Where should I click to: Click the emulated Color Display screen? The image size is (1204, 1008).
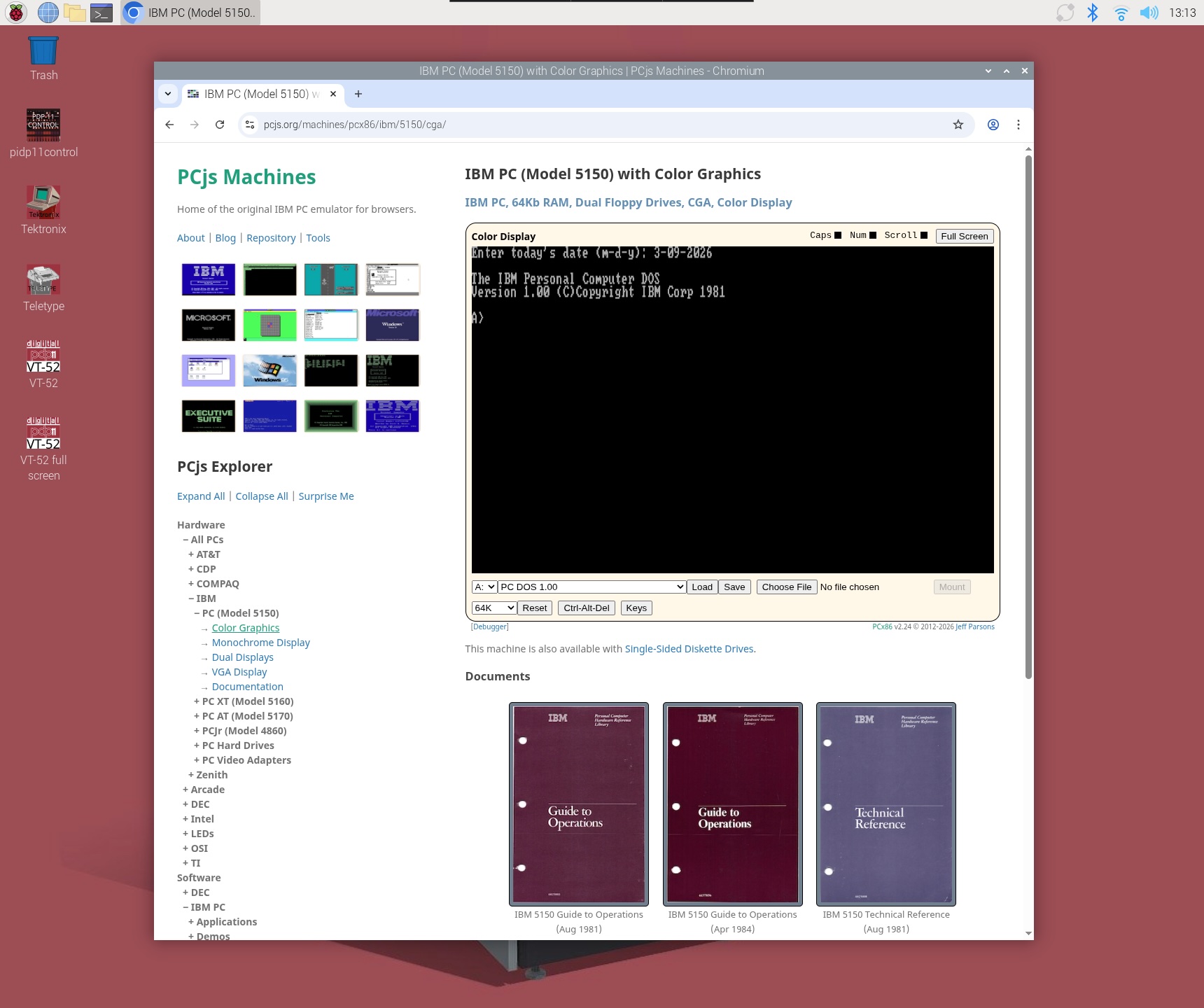pos(733,409)
